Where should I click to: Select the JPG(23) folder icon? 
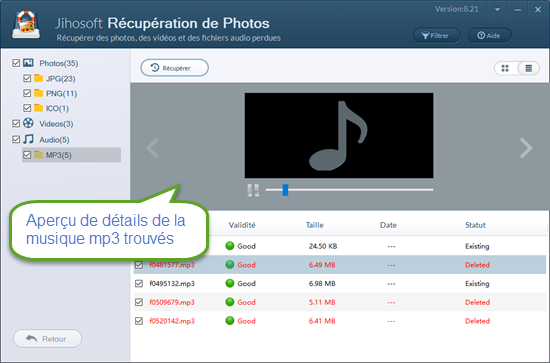pos(39,78)
